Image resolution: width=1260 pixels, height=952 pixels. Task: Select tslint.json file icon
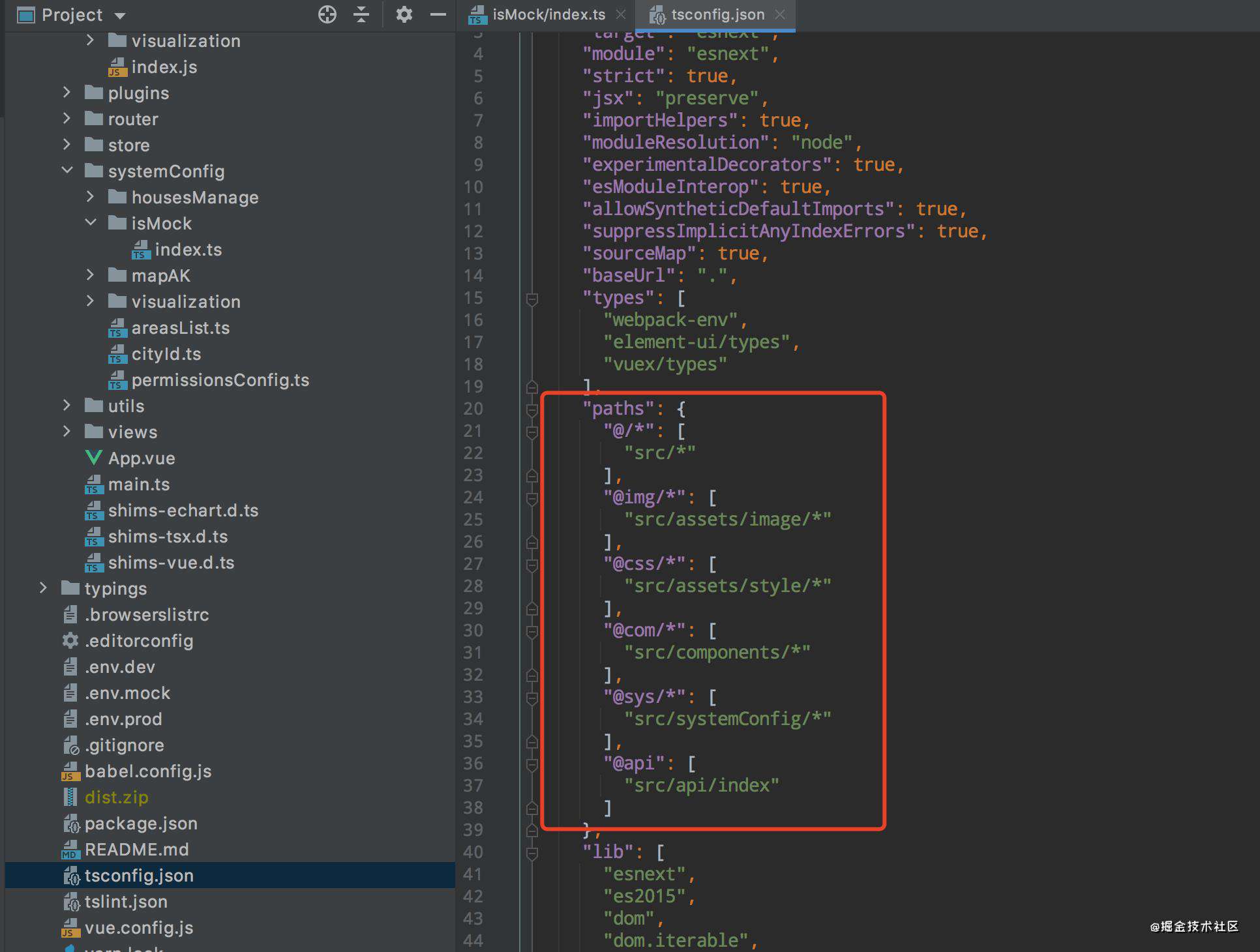click(71, 902)
